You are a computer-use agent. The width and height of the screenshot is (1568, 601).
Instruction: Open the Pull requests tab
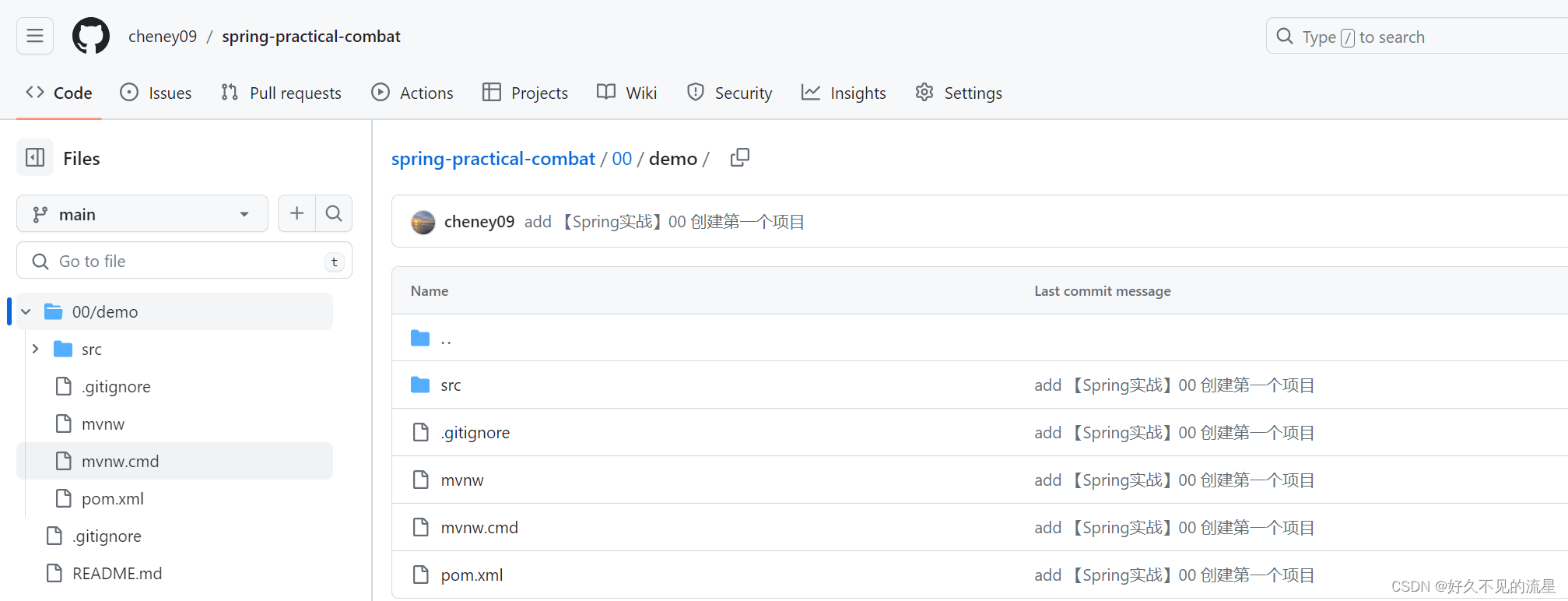(x=281, y=93)
